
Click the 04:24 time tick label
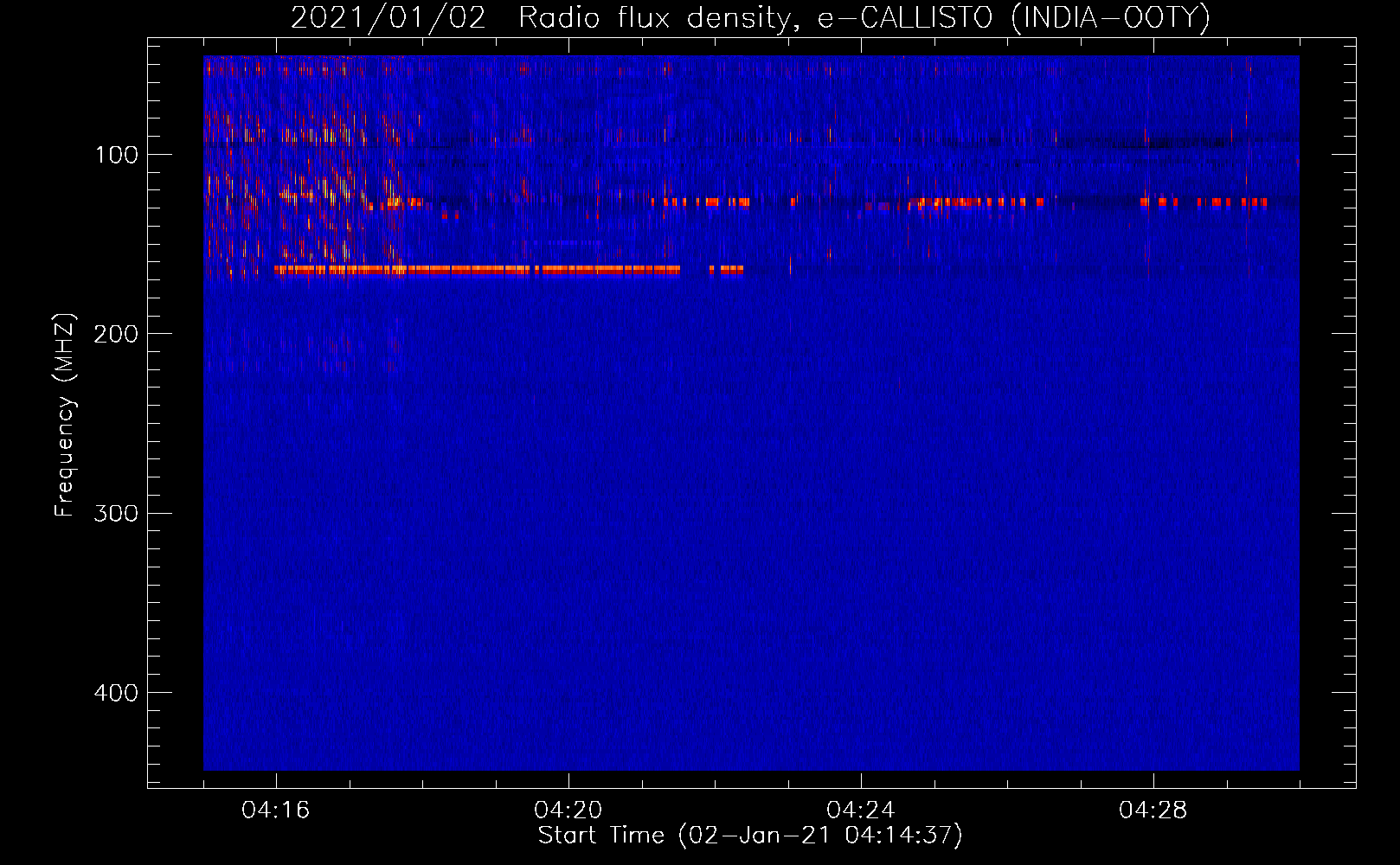click(x=861, y=811)
